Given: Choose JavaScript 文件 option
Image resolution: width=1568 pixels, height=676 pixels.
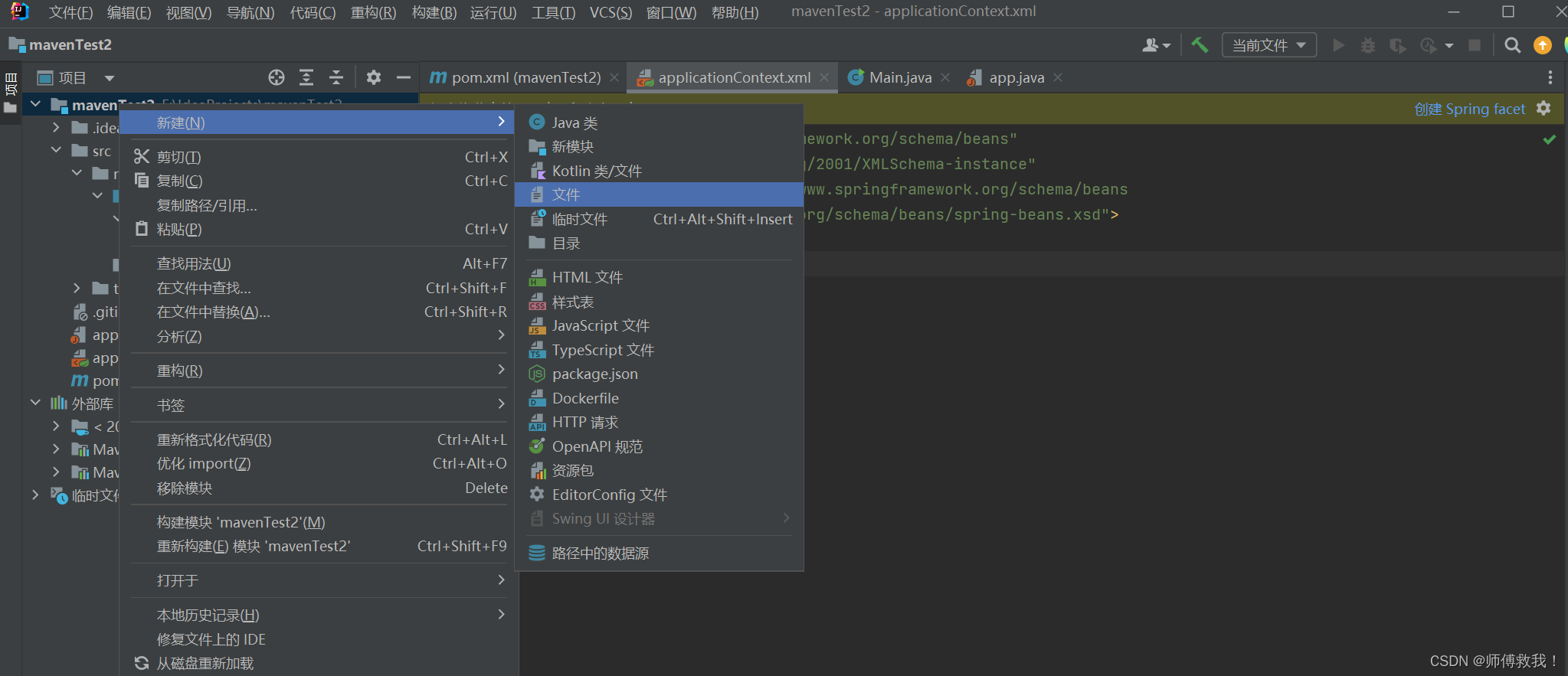Looking at the screenshot, I should tap(659, 325).
